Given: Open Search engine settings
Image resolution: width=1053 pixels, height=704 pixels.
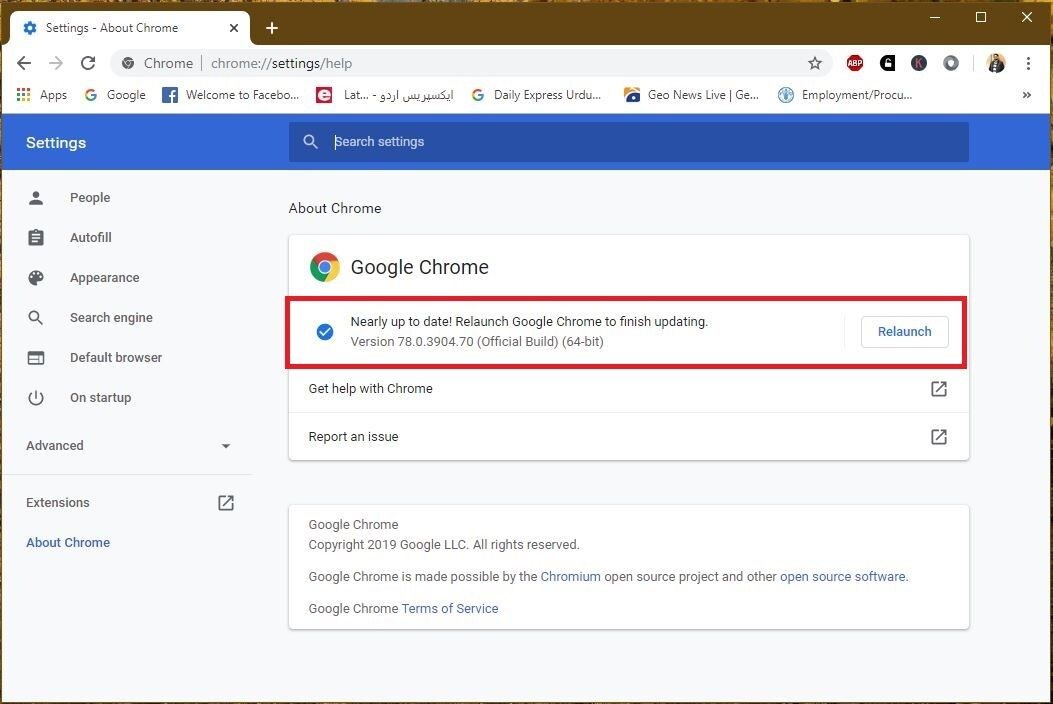Looking at the screenshot, I should point(36,317).
